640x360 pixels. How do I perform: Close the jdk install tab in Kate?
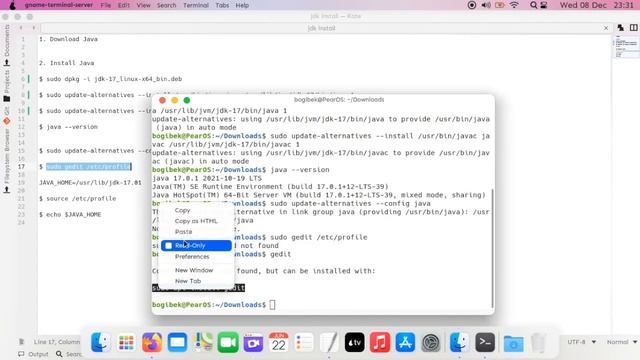coord(606,28)
